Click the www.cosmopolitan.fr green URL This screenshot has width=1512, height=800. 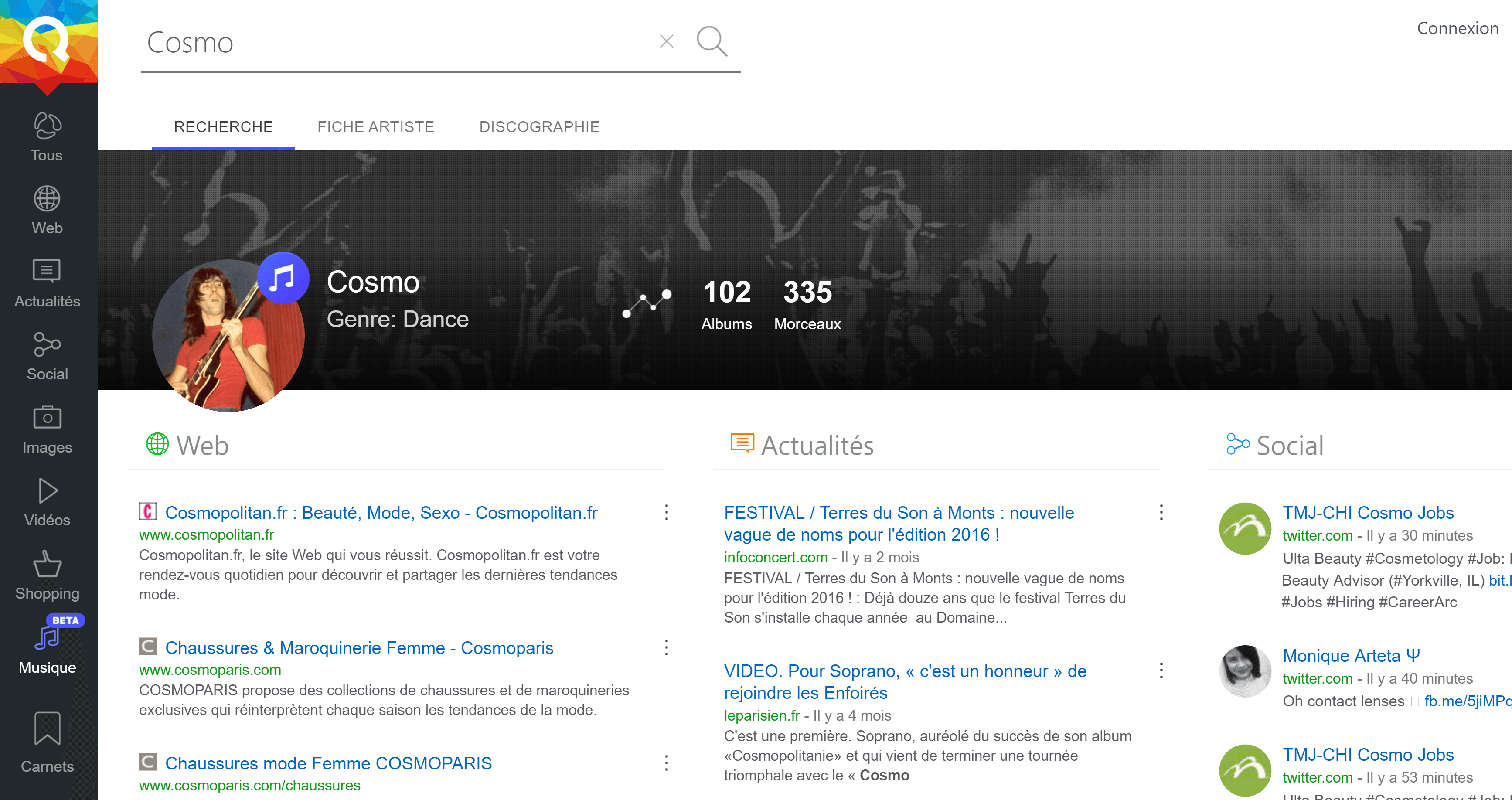point(207,534)
